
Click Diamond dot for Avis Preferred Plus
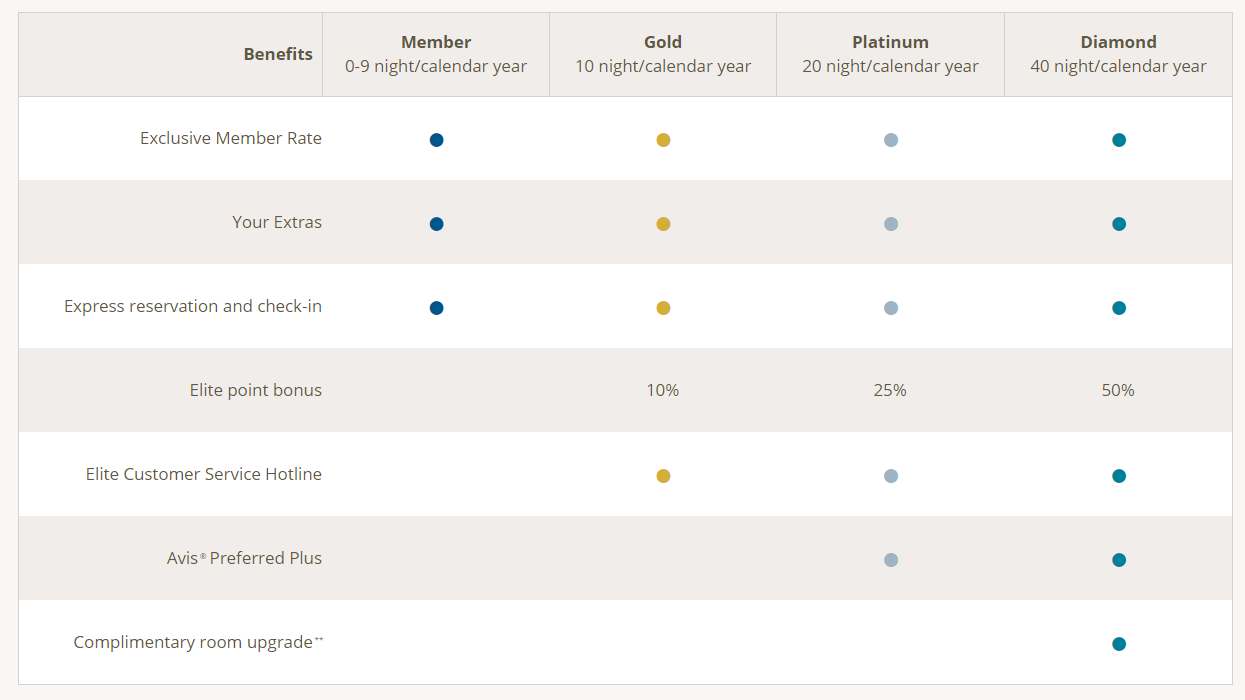coord(1119,560)
